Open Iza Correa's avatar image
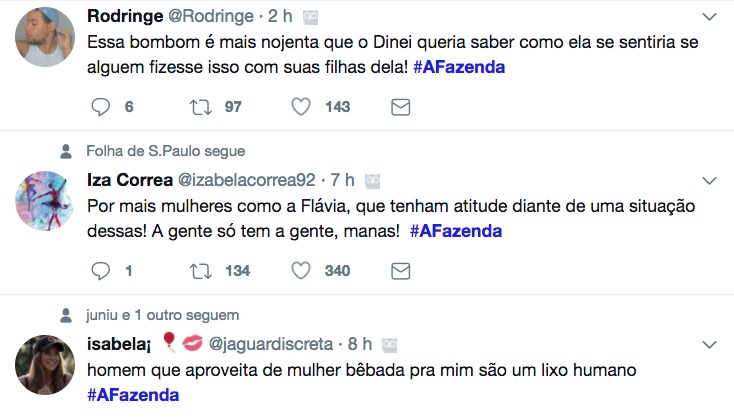Viewport: 734px width, 419px height. coord(45,201)
